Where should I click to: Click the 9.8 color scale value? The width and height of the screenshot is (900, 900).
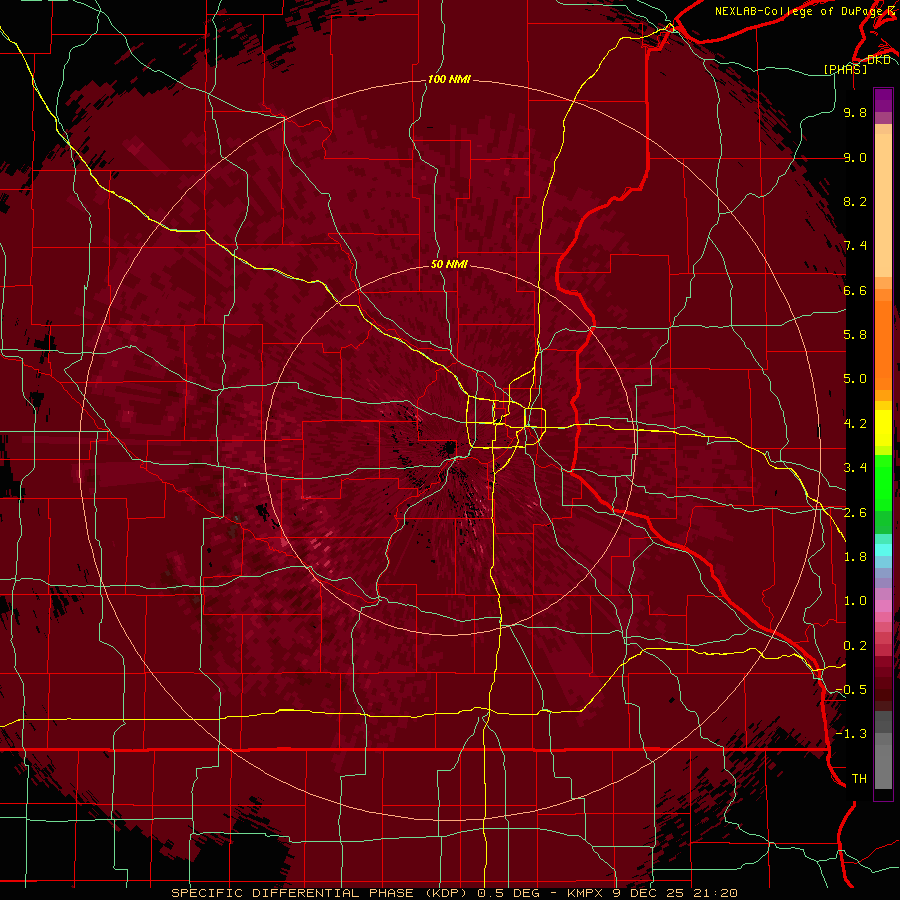point(855,112)
